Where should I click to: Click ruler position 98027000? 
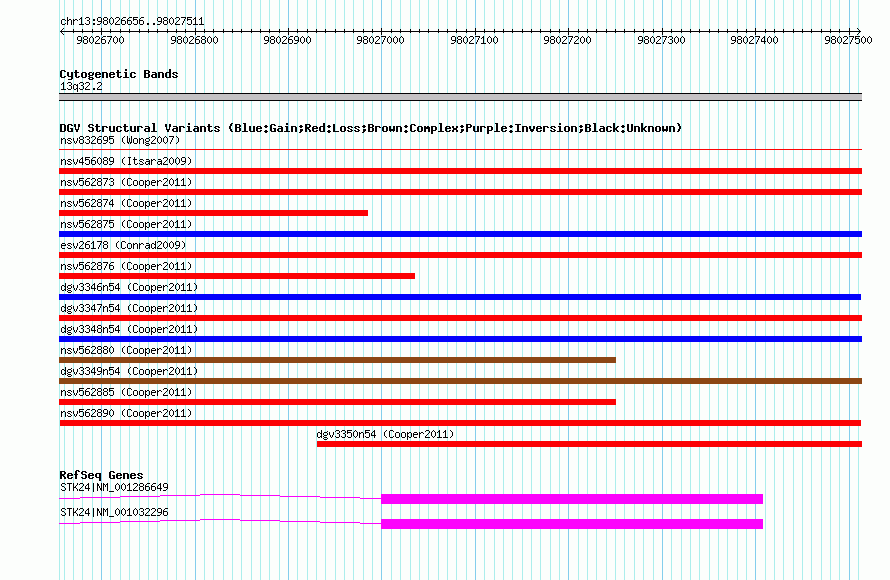click(380, 40)
